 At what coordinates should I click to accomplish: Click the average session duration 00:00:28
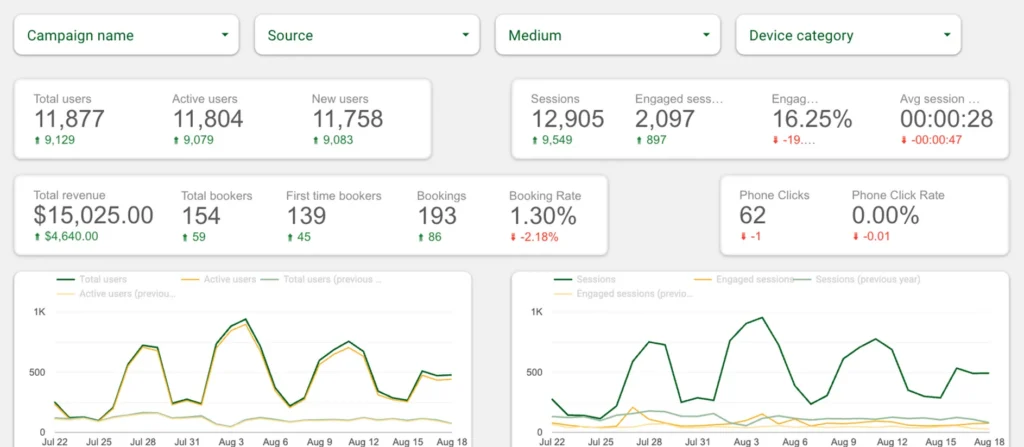pos(946,119)
